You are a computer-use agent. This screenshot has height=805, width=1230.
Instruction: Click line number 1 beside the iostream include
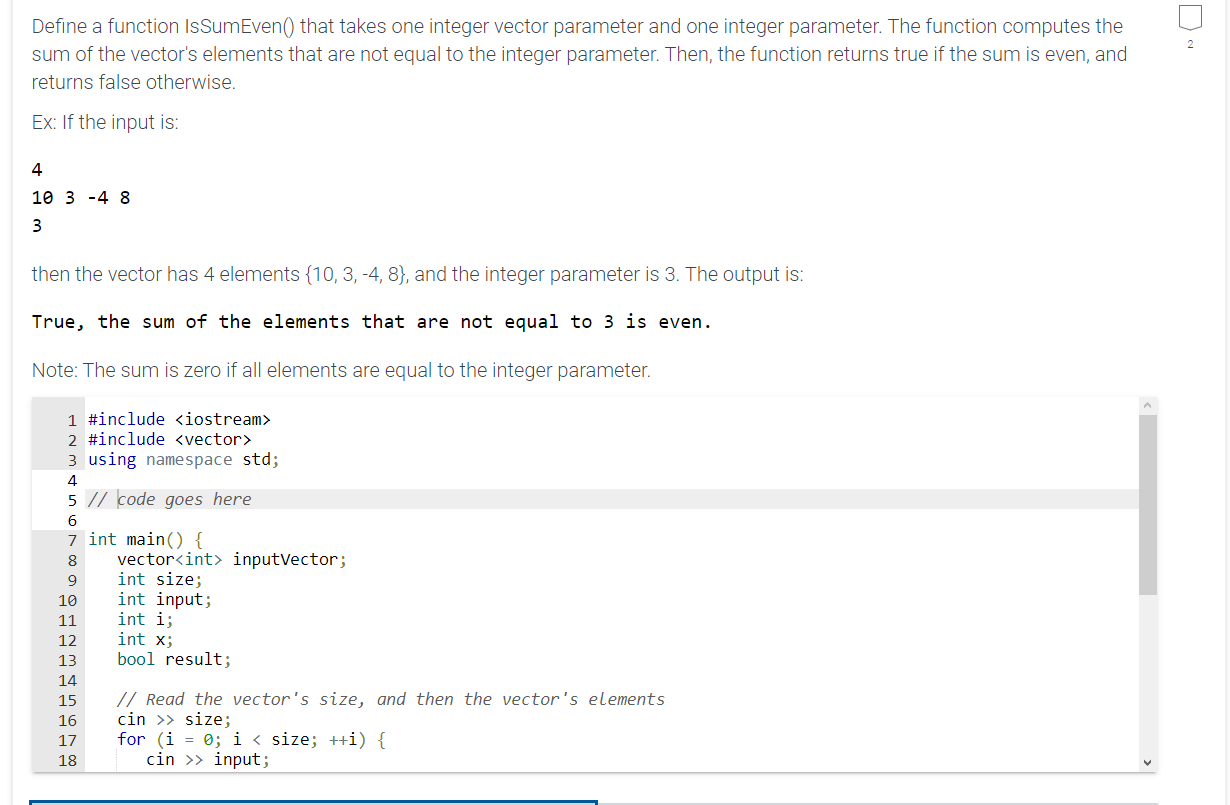pos(71,419)
